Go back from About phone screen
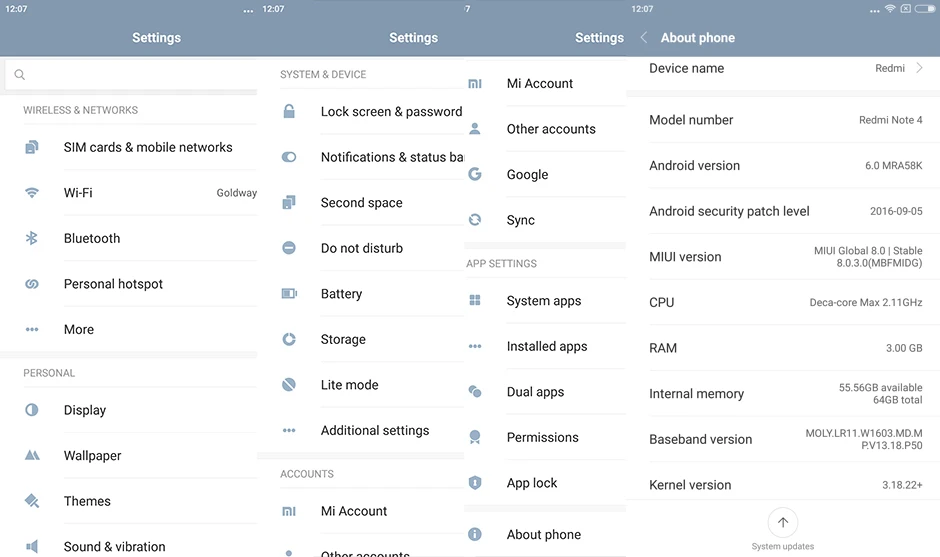The width and height of the screenshot is (940, 557). pyautogui.click(x=644, y=37)
